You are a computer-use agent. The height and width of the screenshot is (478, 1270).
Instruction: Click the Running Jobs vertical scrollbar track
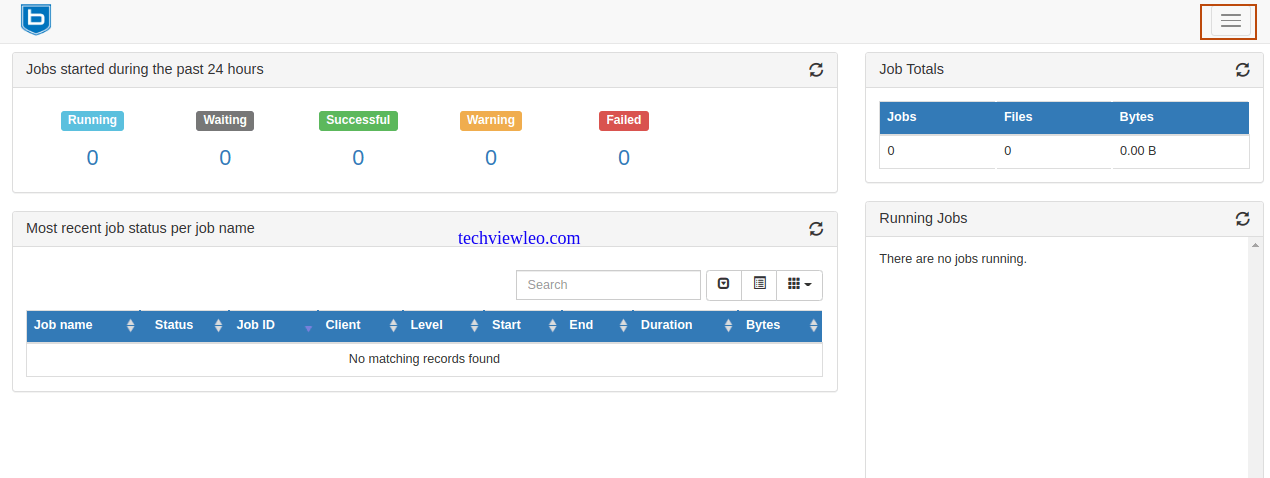pyautogui.click(x=1255, y=365)
